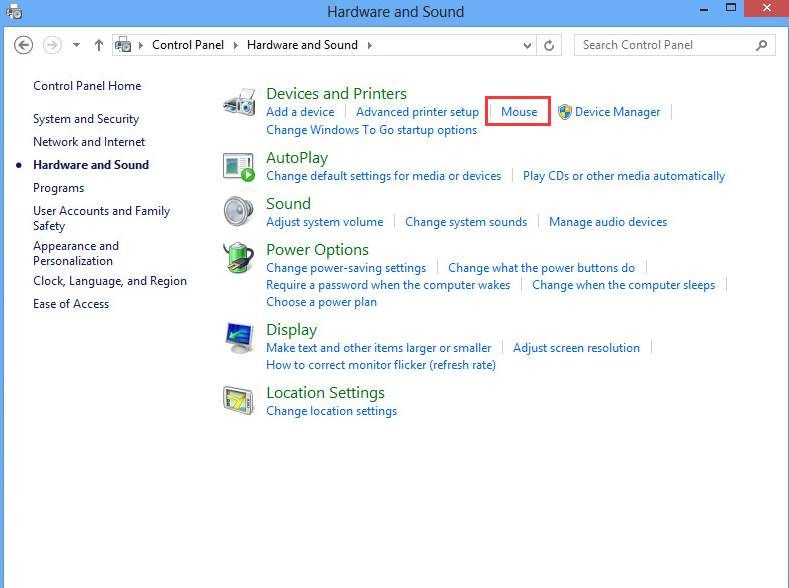Image resolution: width=789 pixels, height=588 pixels.
Task: Click the AutoPlay category icon
Action: tap(239, 167)
